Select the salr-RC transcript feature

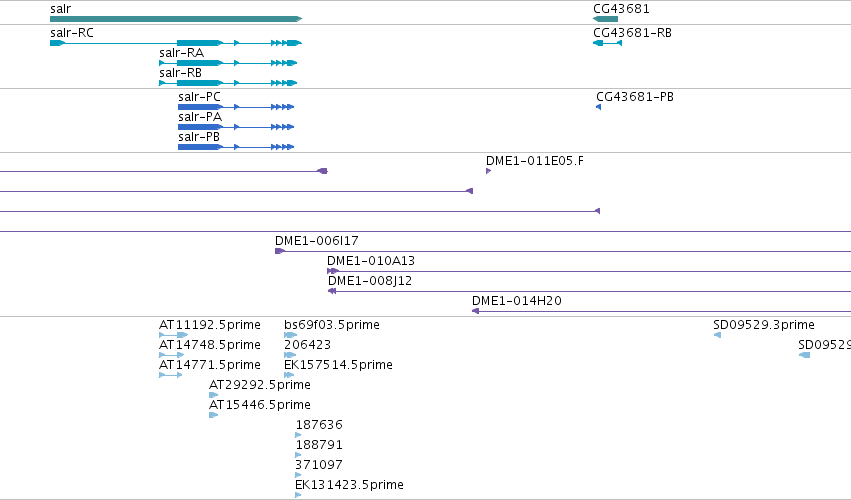[x=176, y=43]
